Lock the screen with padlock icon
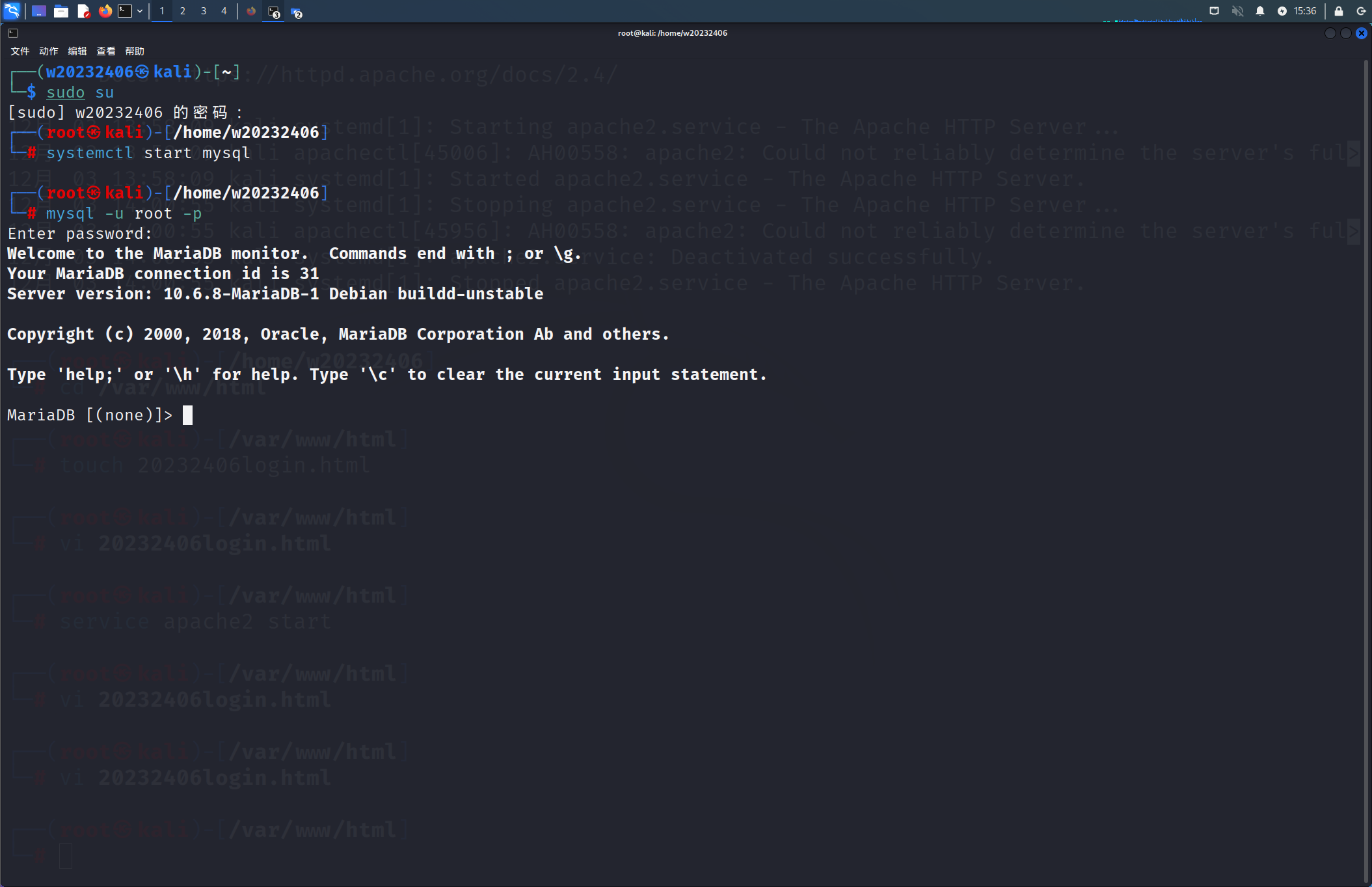This screenshot has width=1372, height=887. point(1338,11)
